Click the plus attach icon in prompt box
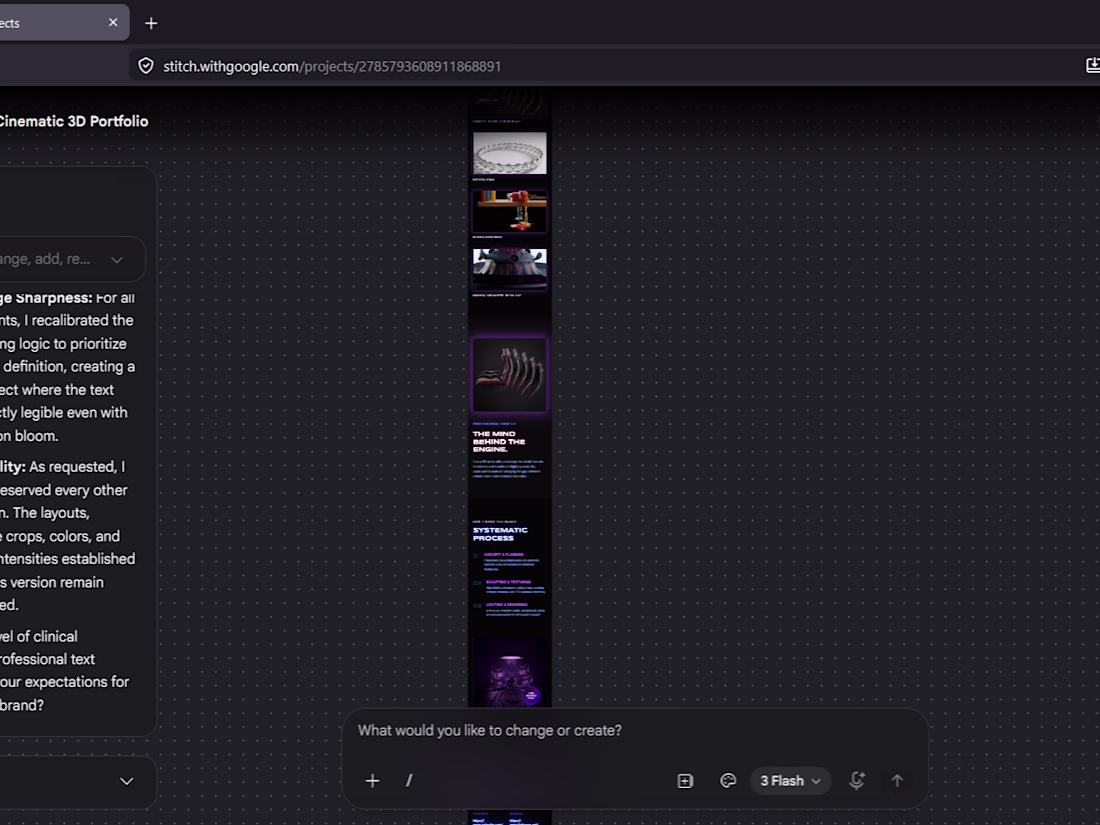This screenshot has height=825, width=1100. pos(373,781)
